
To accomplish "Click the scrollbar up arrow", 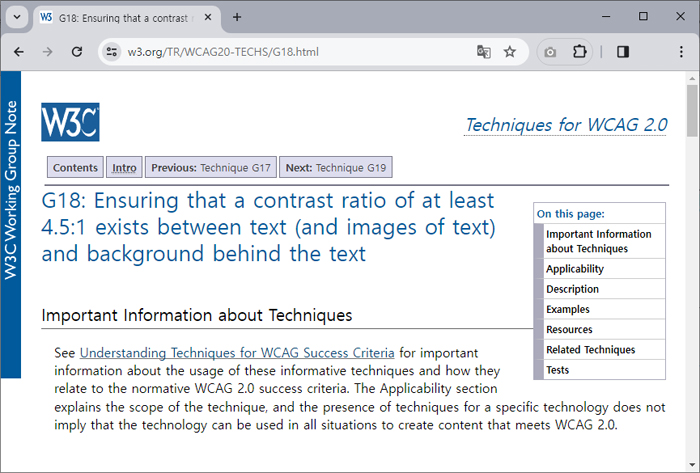I will 692,79.
